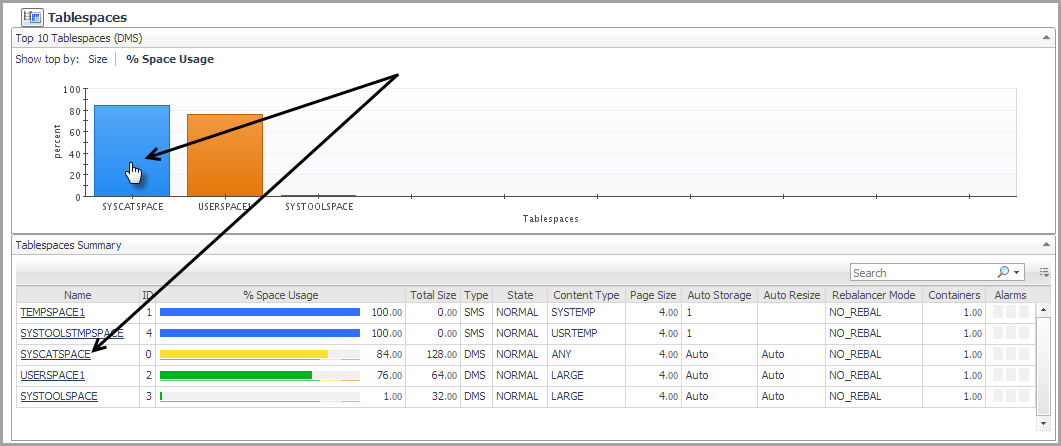Click NO_REBAL in the SYSCATSPACE row
1061x446 pixels.
tap(855, 355)
